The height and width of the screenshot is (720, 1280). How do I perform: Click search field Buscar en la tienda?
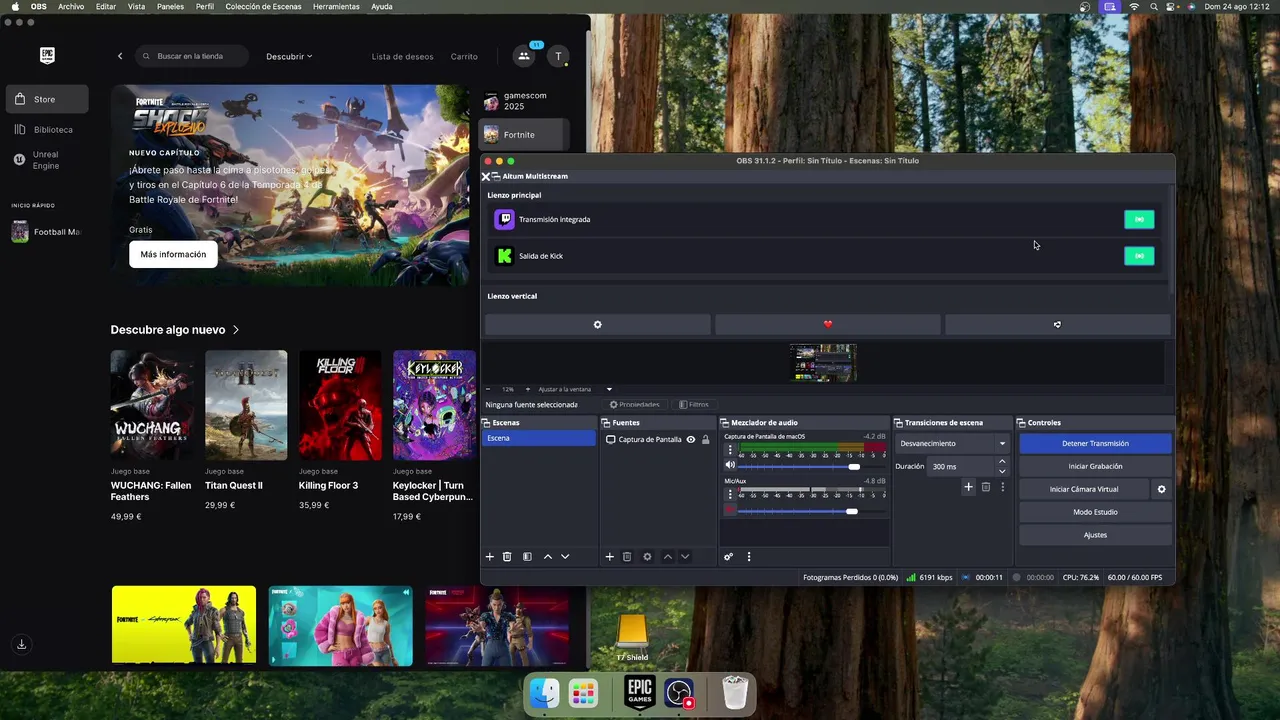click(194, 56)
